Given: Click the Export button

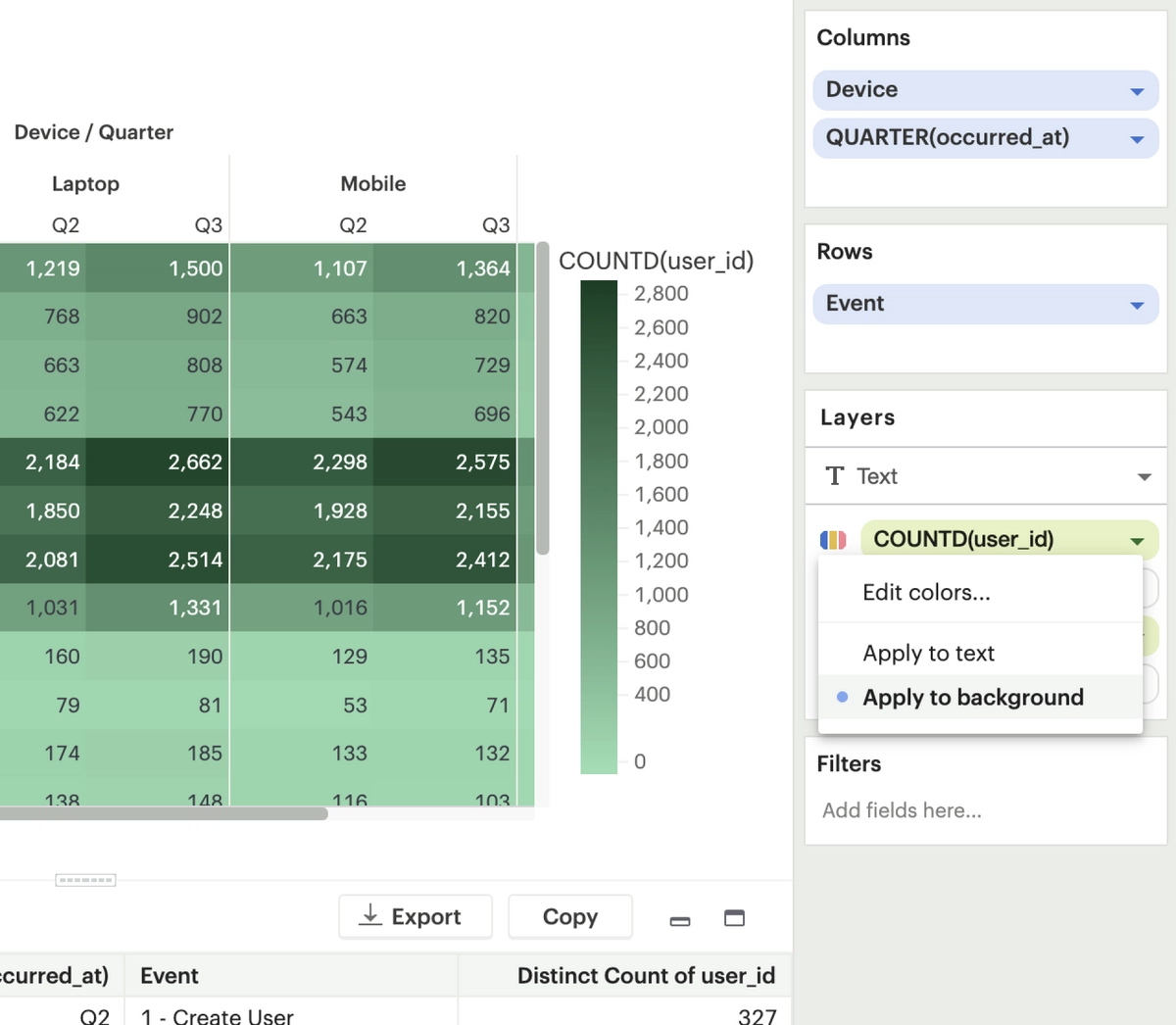Looking at the screenshot, I should (415, 916).
